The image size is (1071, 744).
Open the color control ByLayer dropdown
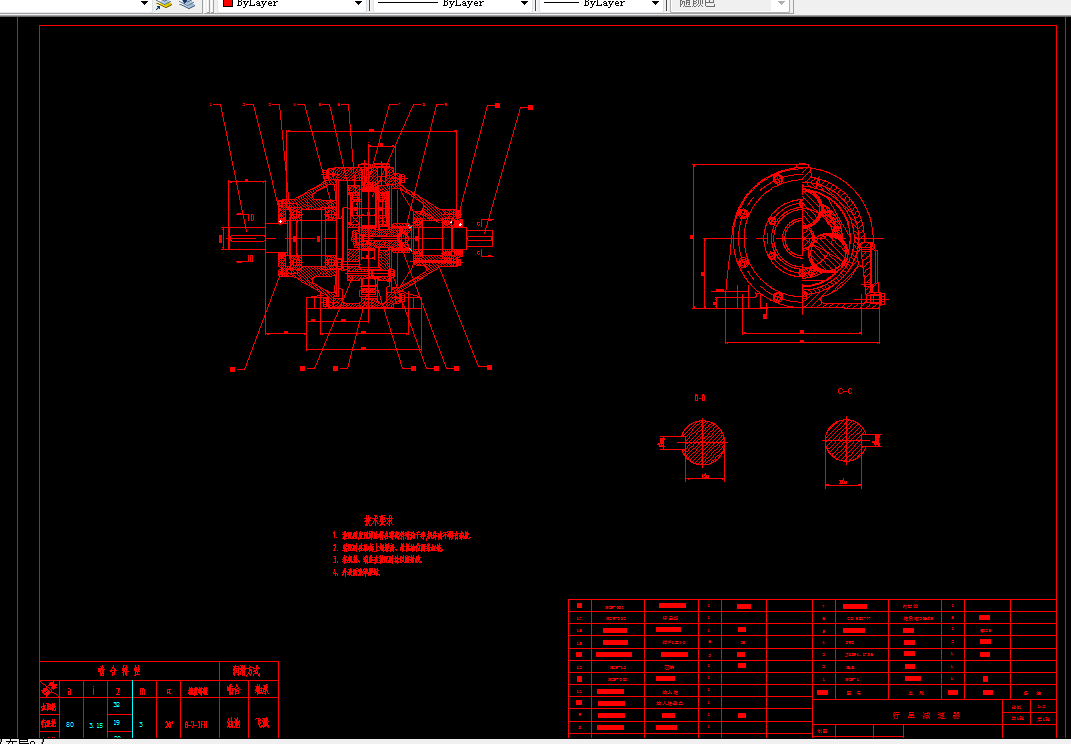tap(358, 3)
